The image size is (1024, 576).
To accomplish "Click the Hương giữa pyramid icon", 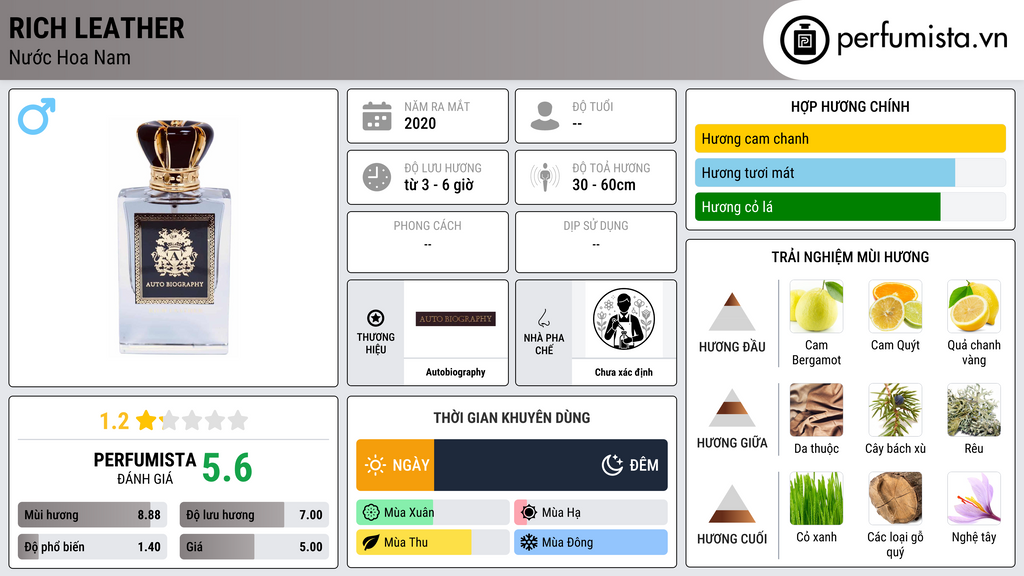I will (732, 408).
